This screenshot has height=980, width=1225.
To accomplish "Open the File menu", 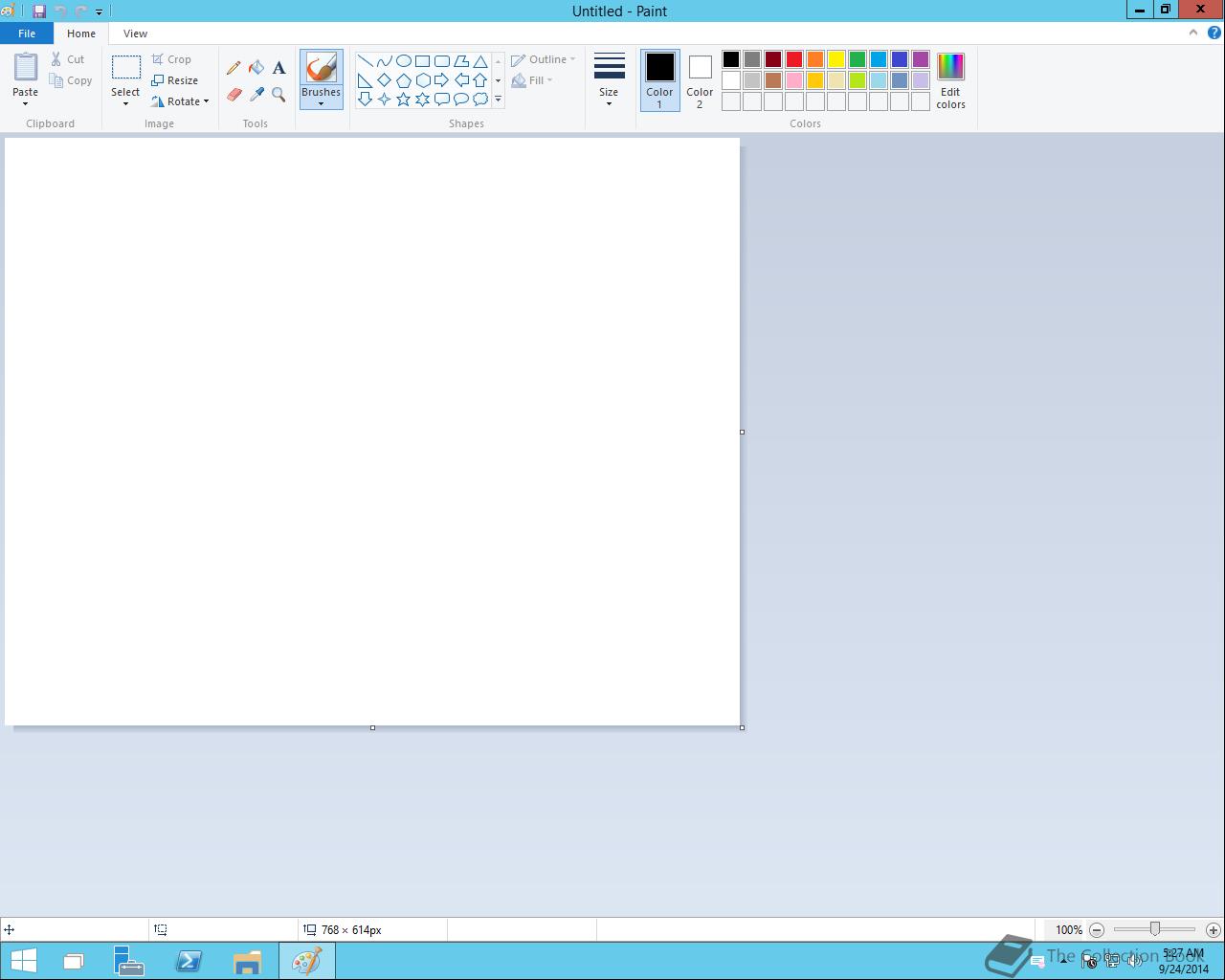I will tap(27, 33).
